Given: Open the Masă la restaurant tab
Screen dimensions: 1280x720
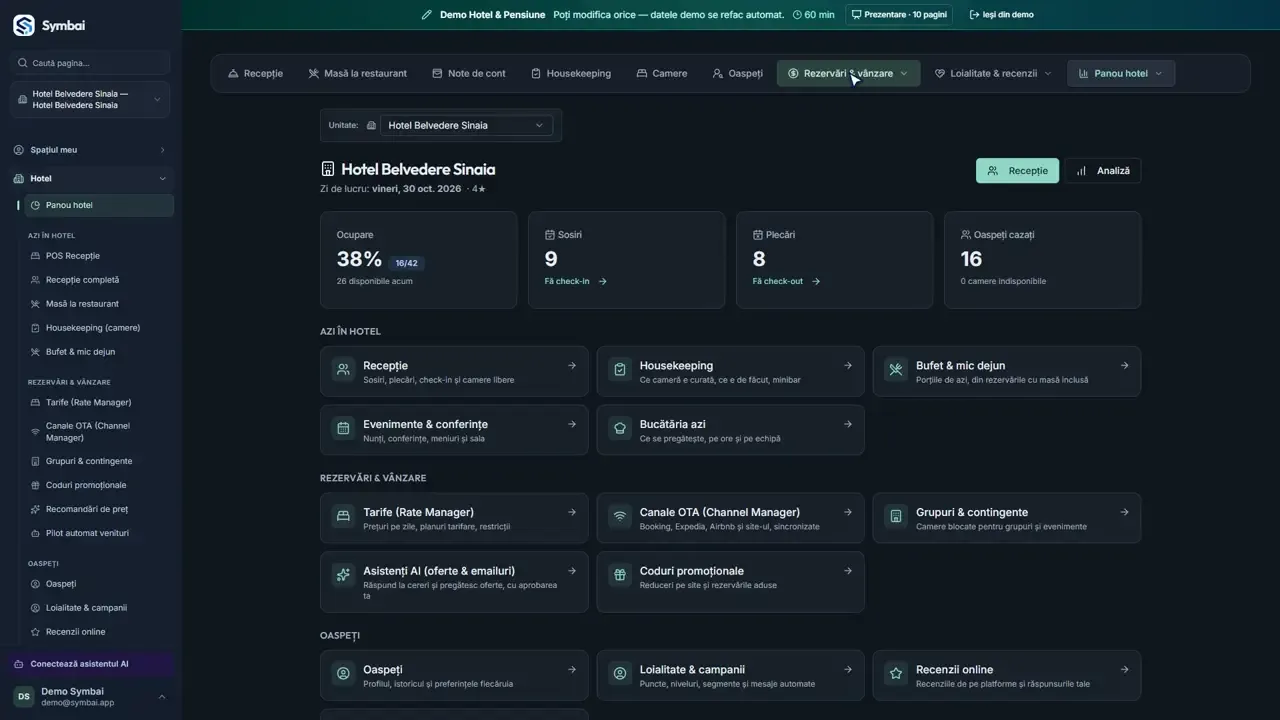Looking at the screenshot, I should click(357, 73).
